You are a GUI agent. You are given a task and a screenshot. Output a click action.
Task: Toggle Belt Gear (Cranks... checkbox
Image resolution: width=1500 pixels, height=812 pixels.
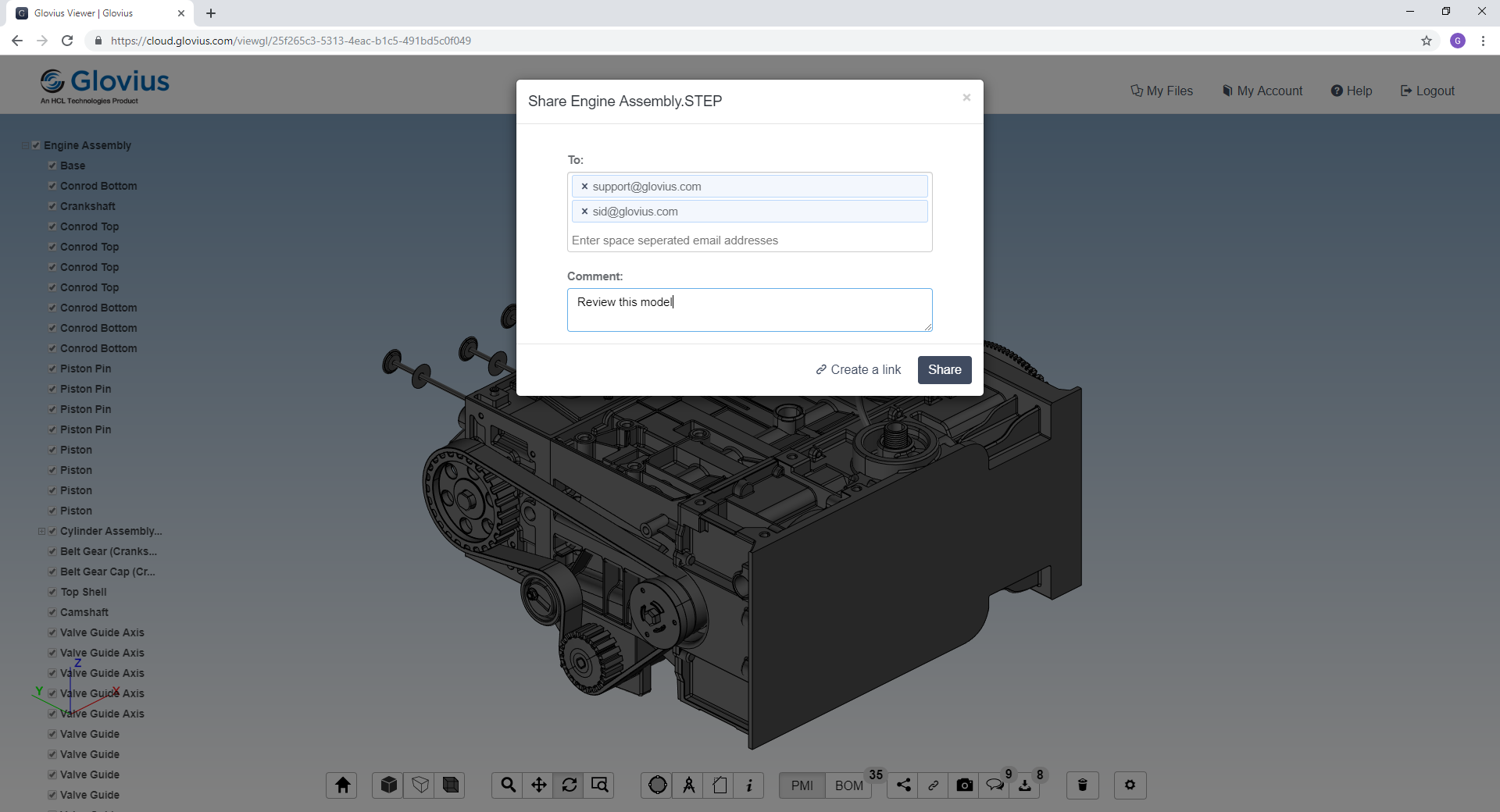pos(52,551)
